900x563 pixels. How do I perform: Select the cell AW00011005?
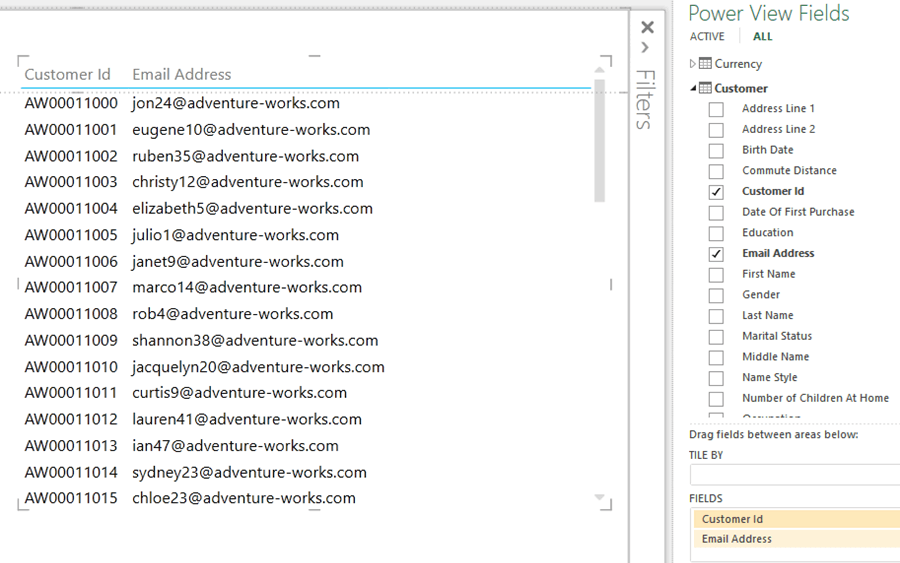71,235
